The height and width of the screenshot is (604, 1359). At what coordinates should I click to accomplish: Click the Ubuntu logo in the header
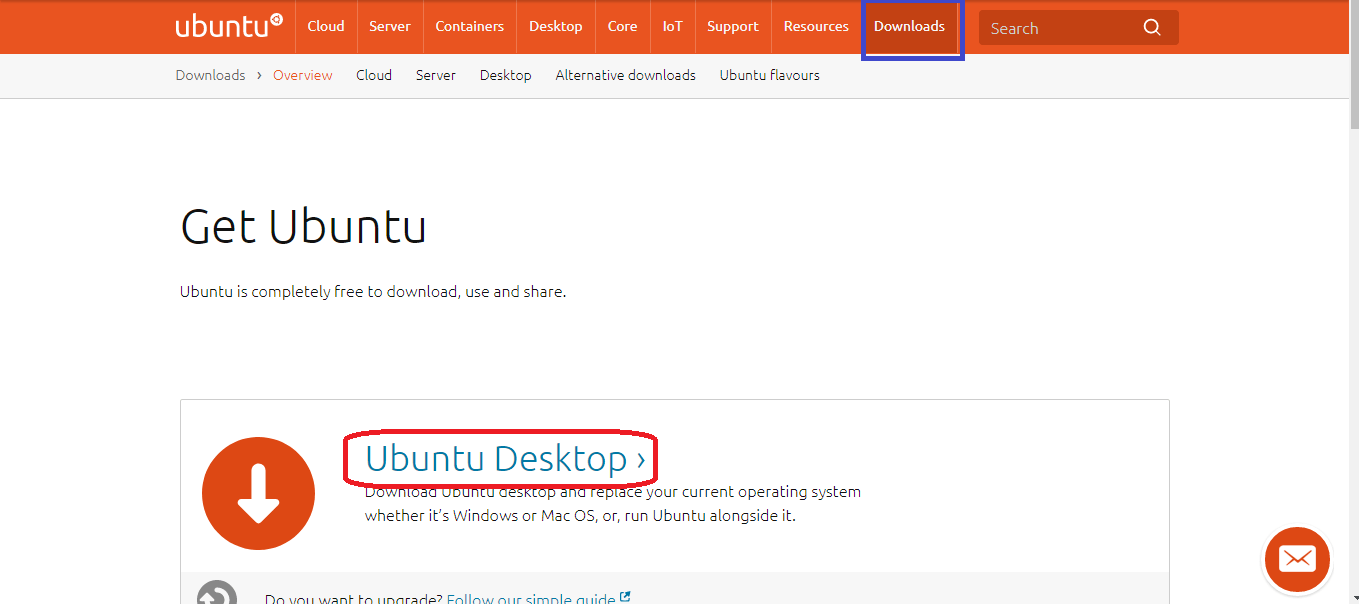point(229,25)
